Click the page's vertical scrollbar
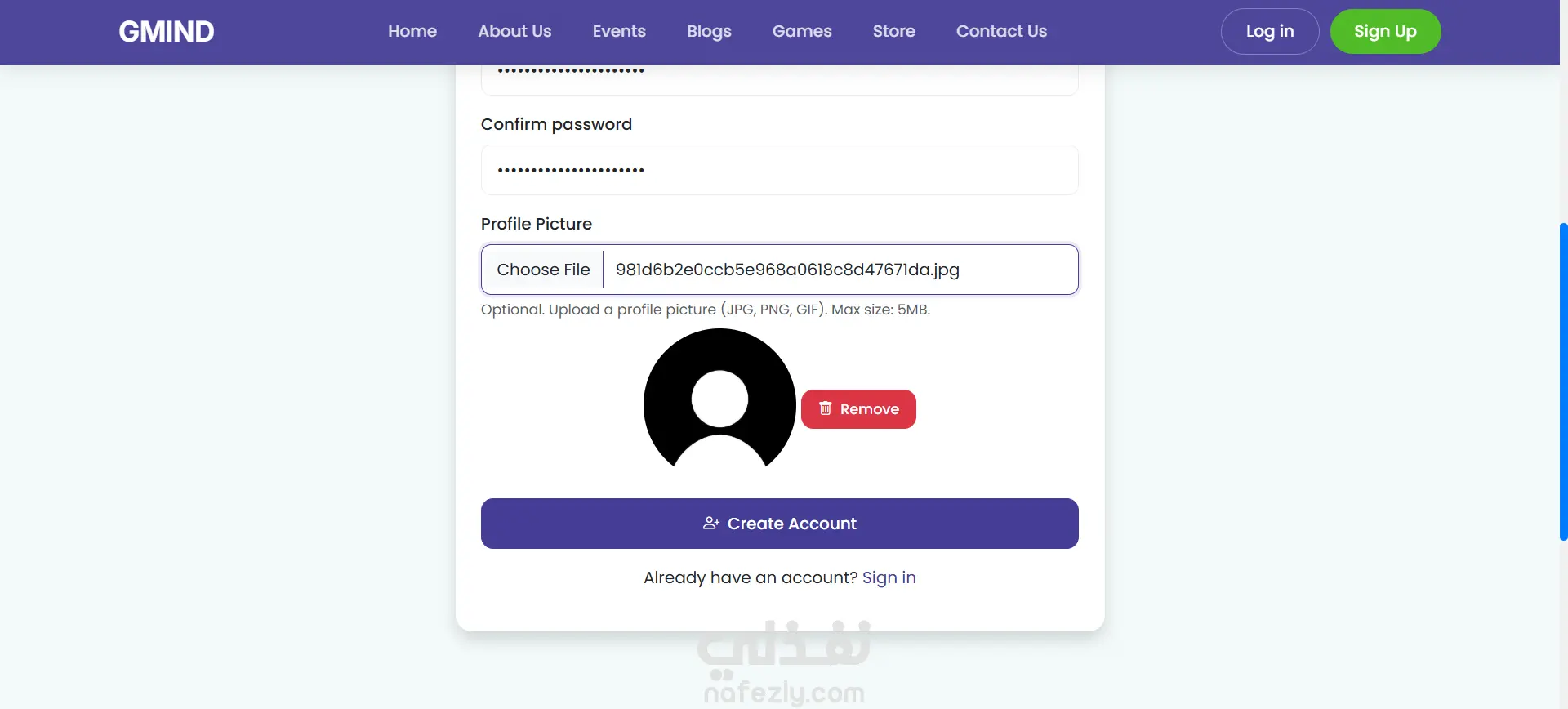The height and width of the screenshot is (709, 1568). pyautogui.click(x=1563, y=381)
